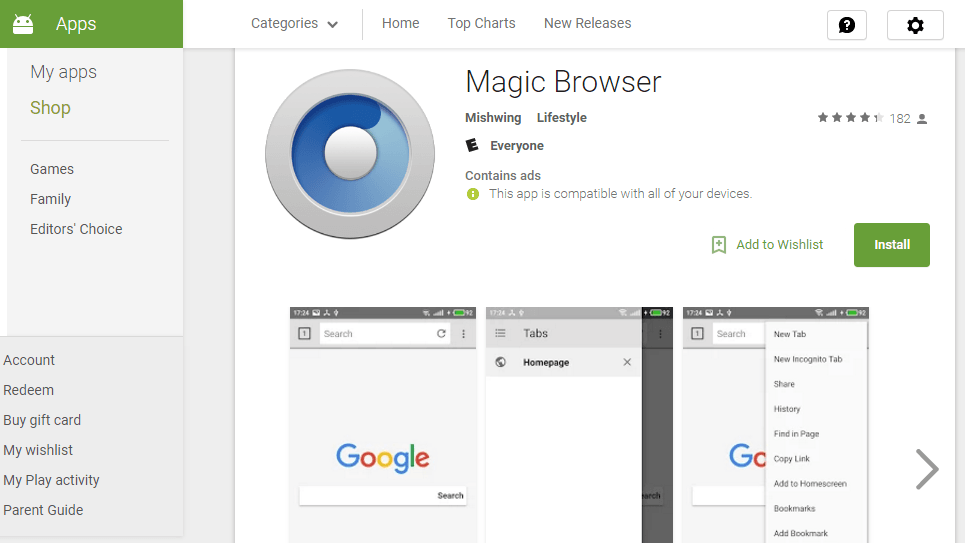Open the Games section
This screenshot has width=965, height=543.
coord(52,169)
